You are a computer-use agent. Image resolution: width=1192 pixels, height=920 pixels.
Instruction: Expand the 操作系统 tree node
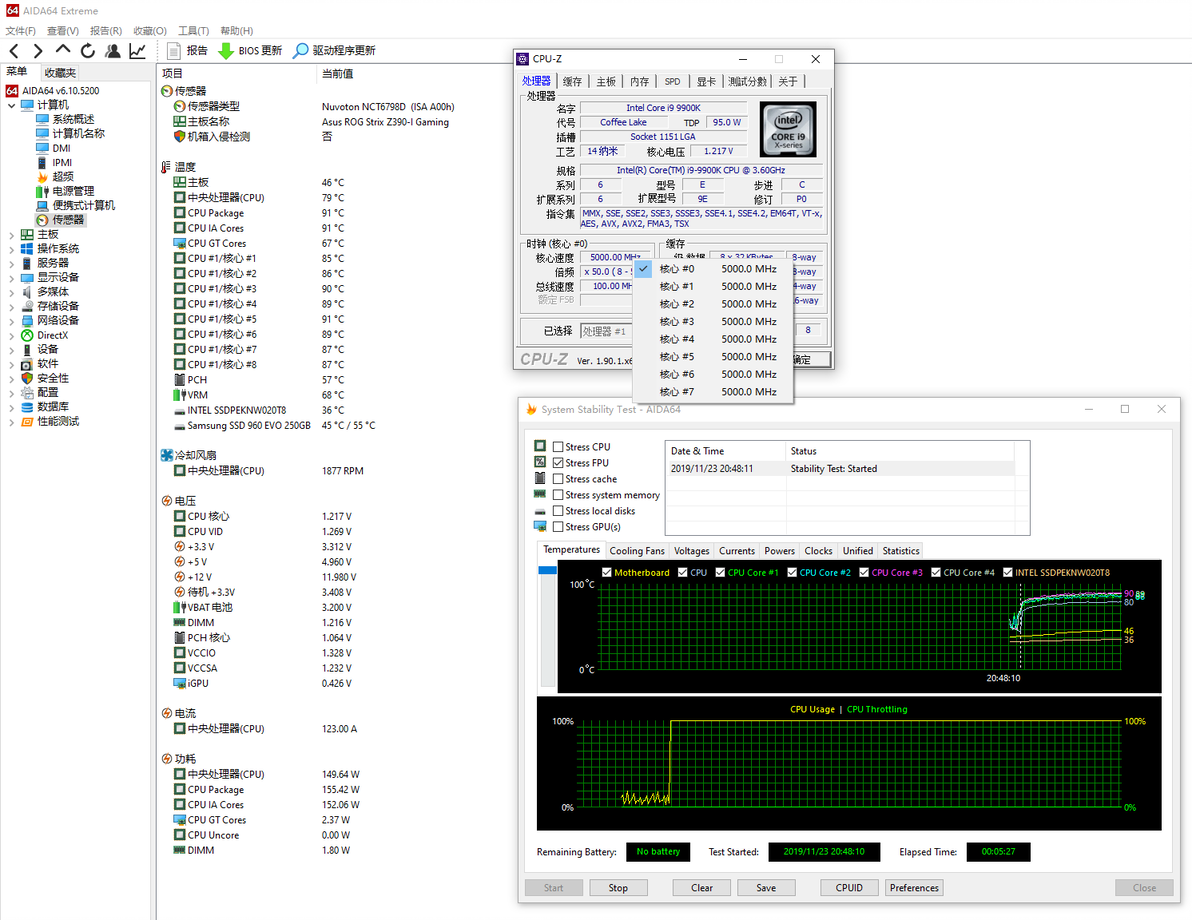[x=11, y=249]
